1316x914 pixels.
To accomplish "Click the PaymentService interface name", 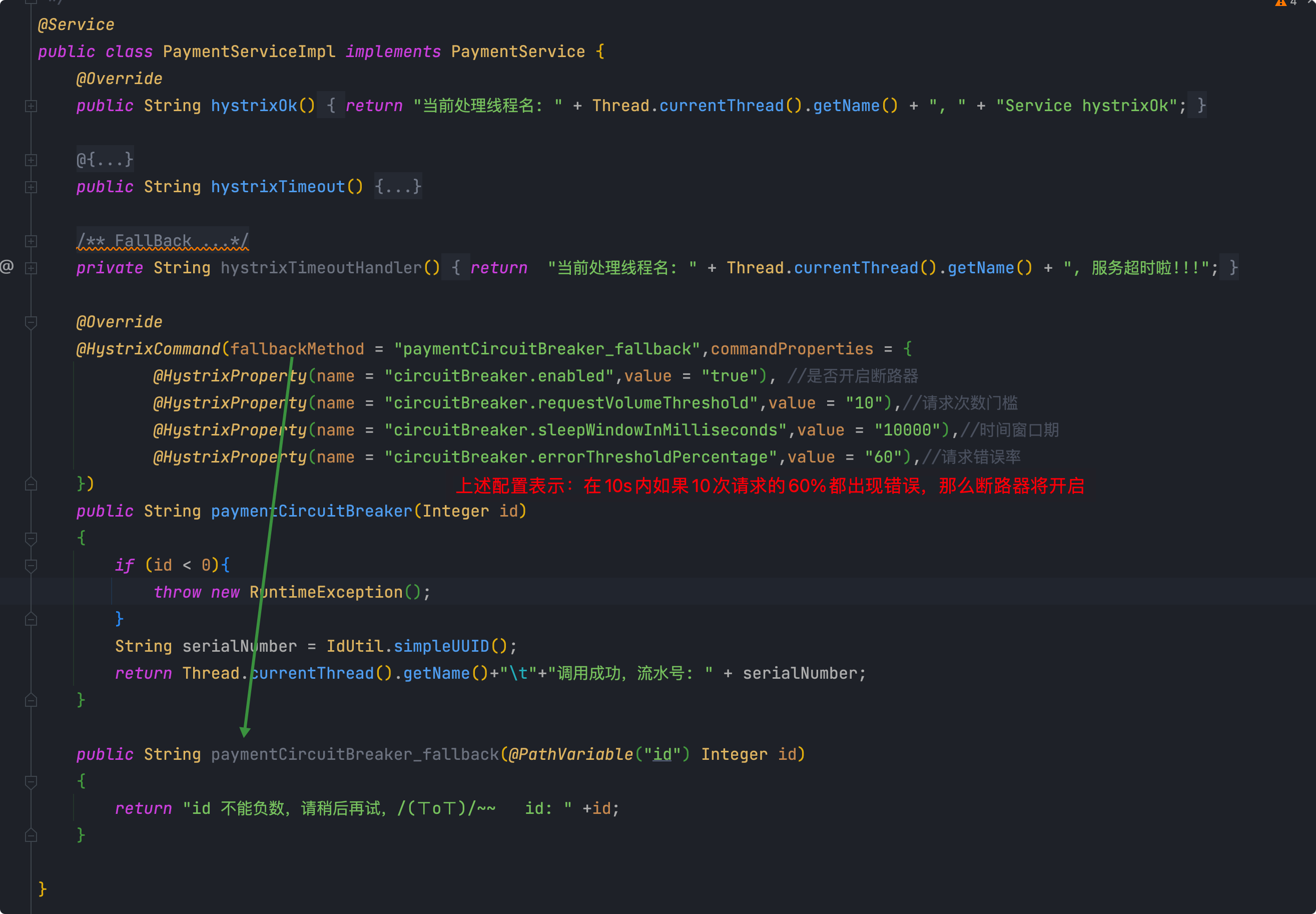I will (x=517, y=52).
